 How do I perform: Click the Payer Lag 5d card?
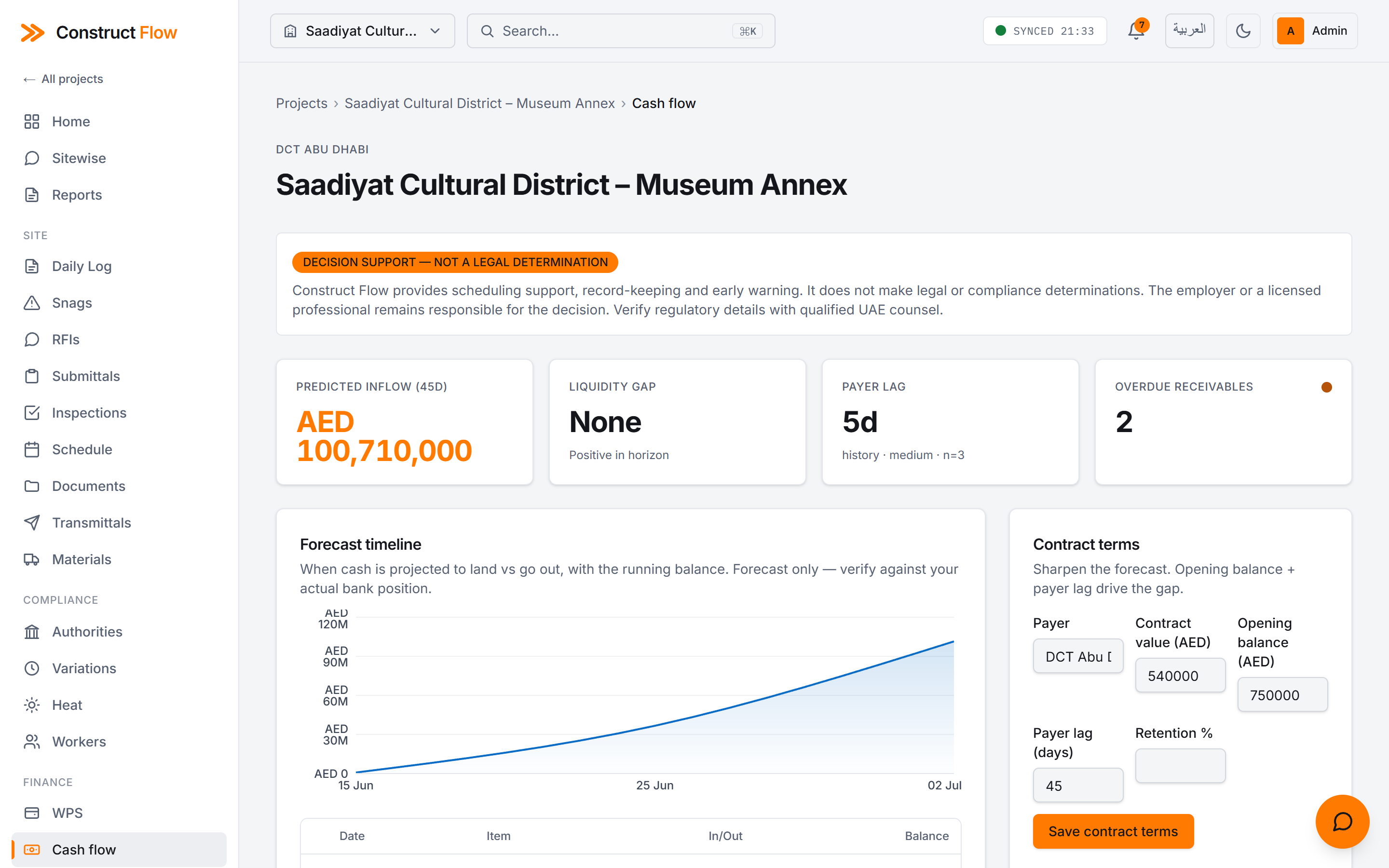(950, 422)
